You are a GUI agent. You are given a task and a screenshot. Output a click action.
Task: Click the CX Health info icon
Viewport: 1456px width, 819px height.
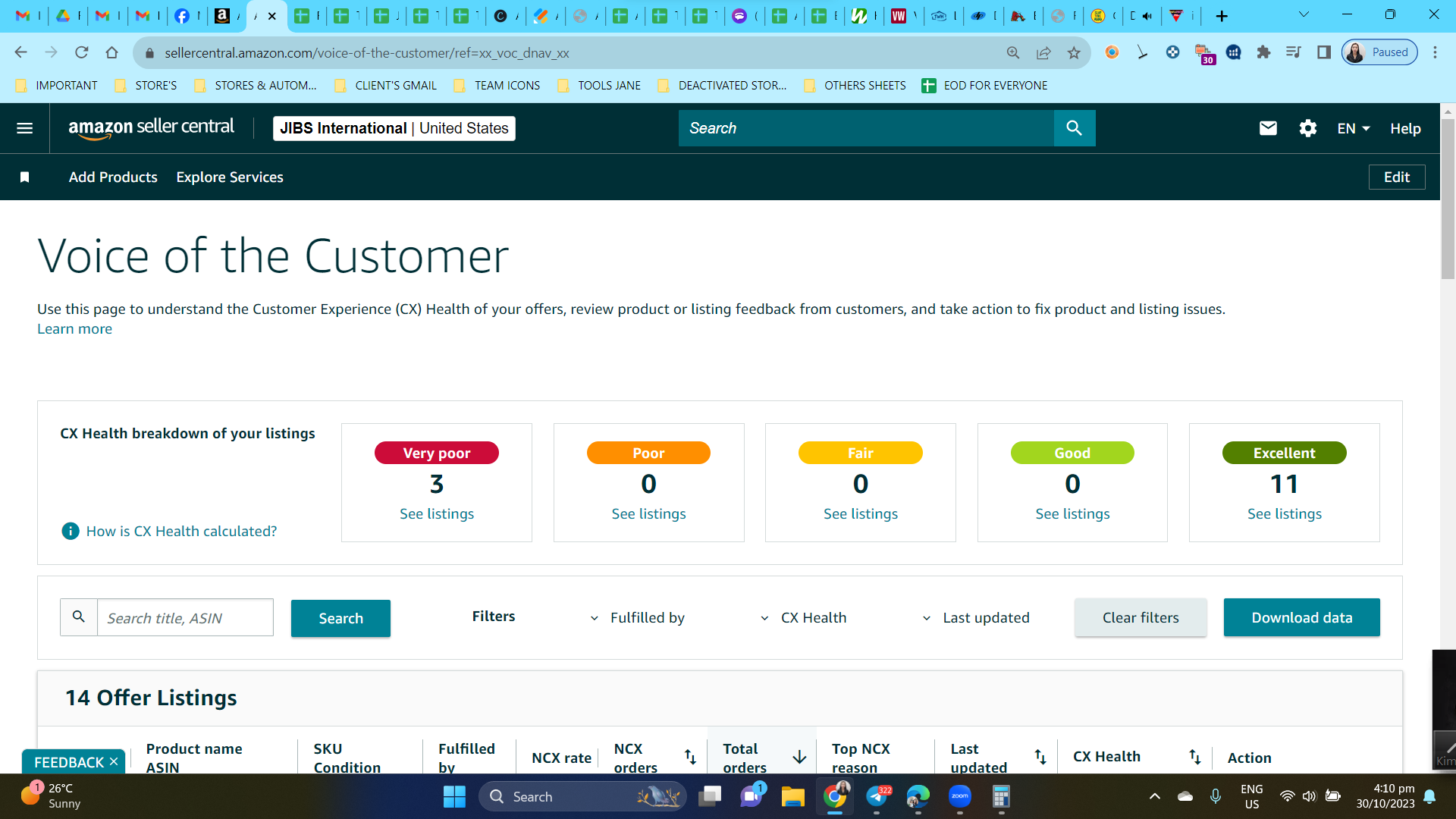[70, 531]
